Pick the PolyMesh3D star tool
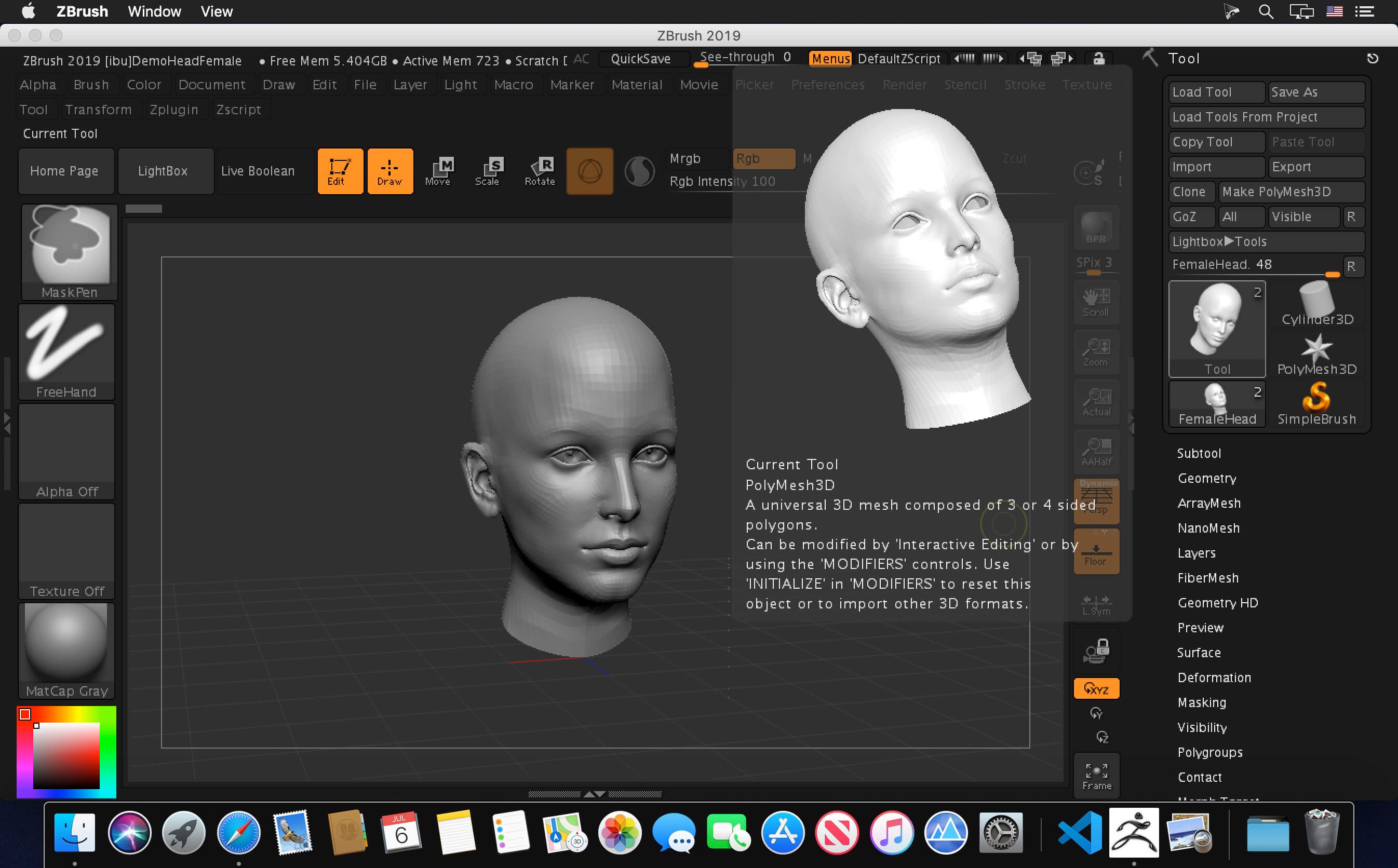1398x868 pixels. coord(1317,354)
